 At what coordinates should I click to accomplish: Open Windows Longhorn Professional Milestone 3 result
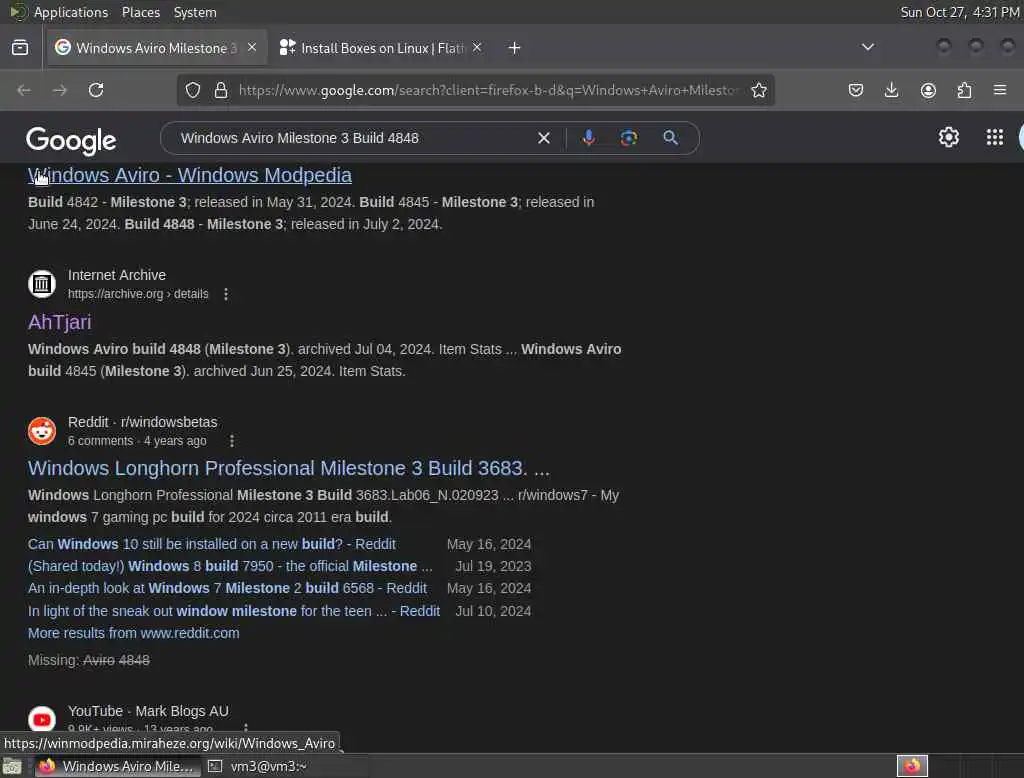[x=289, y=468]
